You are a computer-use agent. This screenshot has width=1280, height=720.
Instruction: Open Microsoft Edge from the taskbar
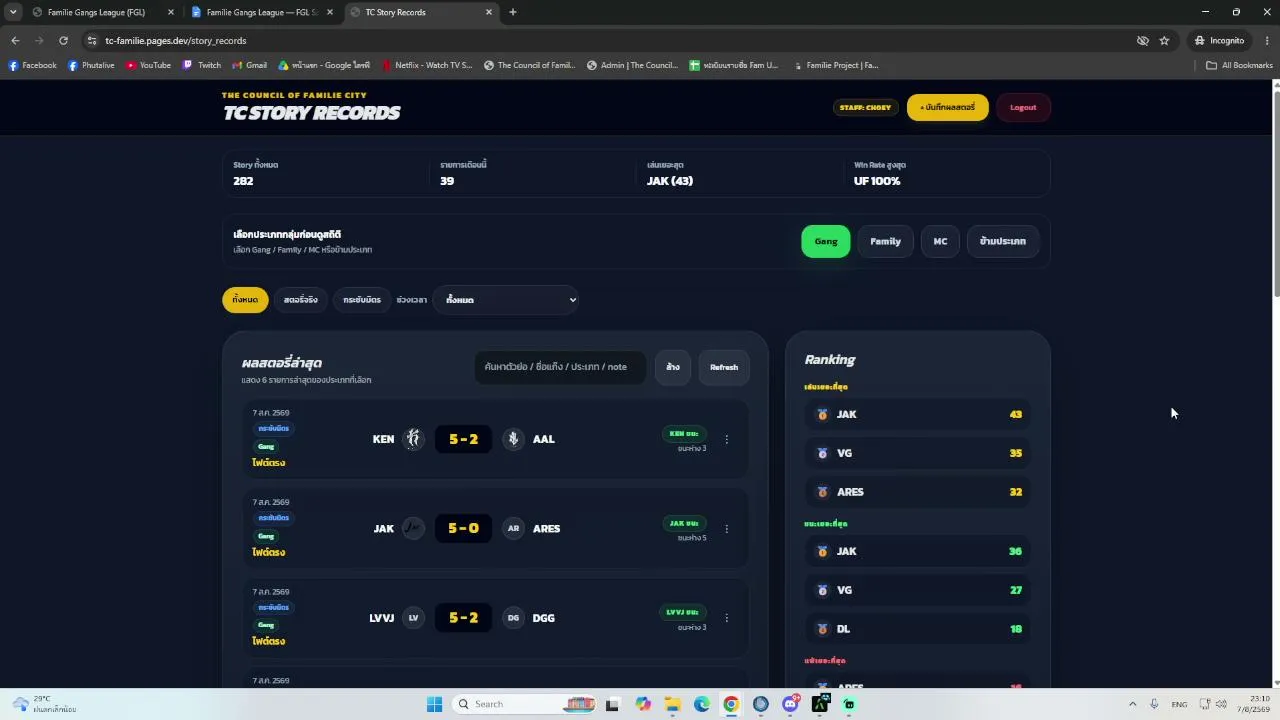702,704
